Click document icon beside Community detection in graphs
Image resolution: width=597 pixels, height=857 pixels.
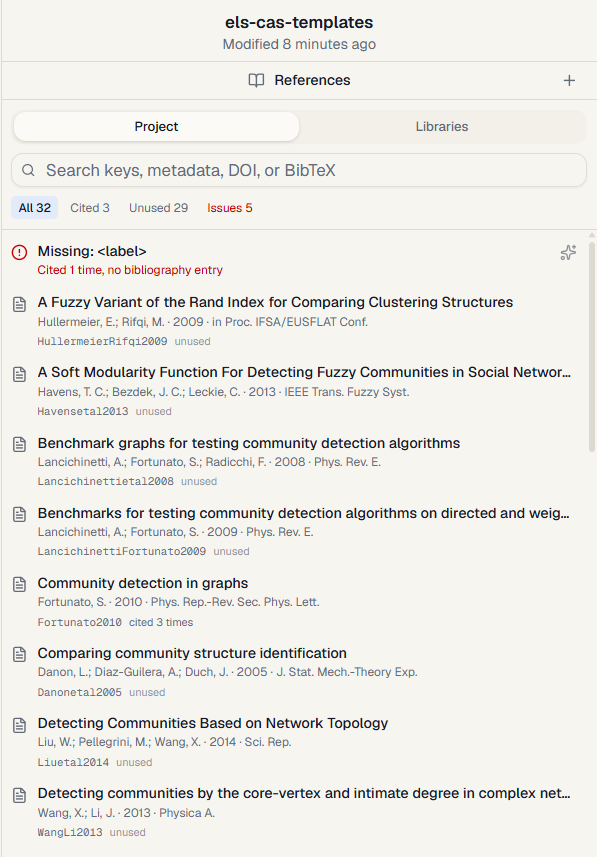point(19,584)
